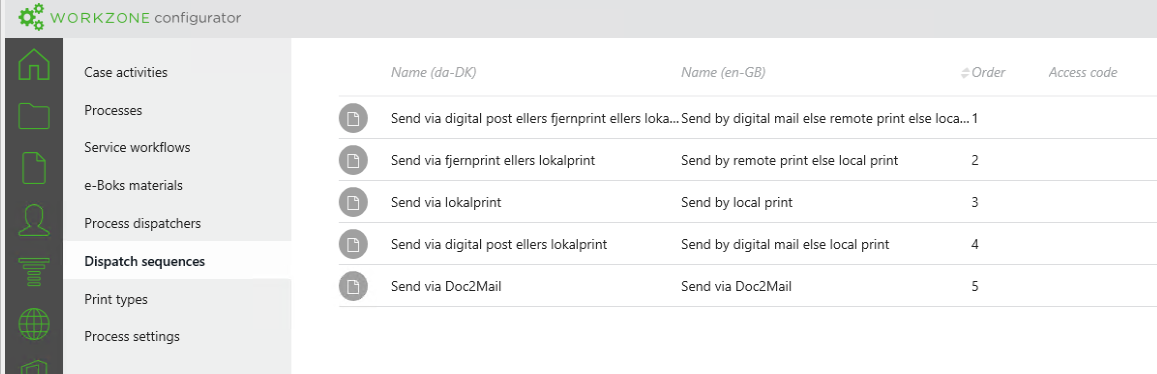Open the folder (cases) sidebar icon

point(33,116)
